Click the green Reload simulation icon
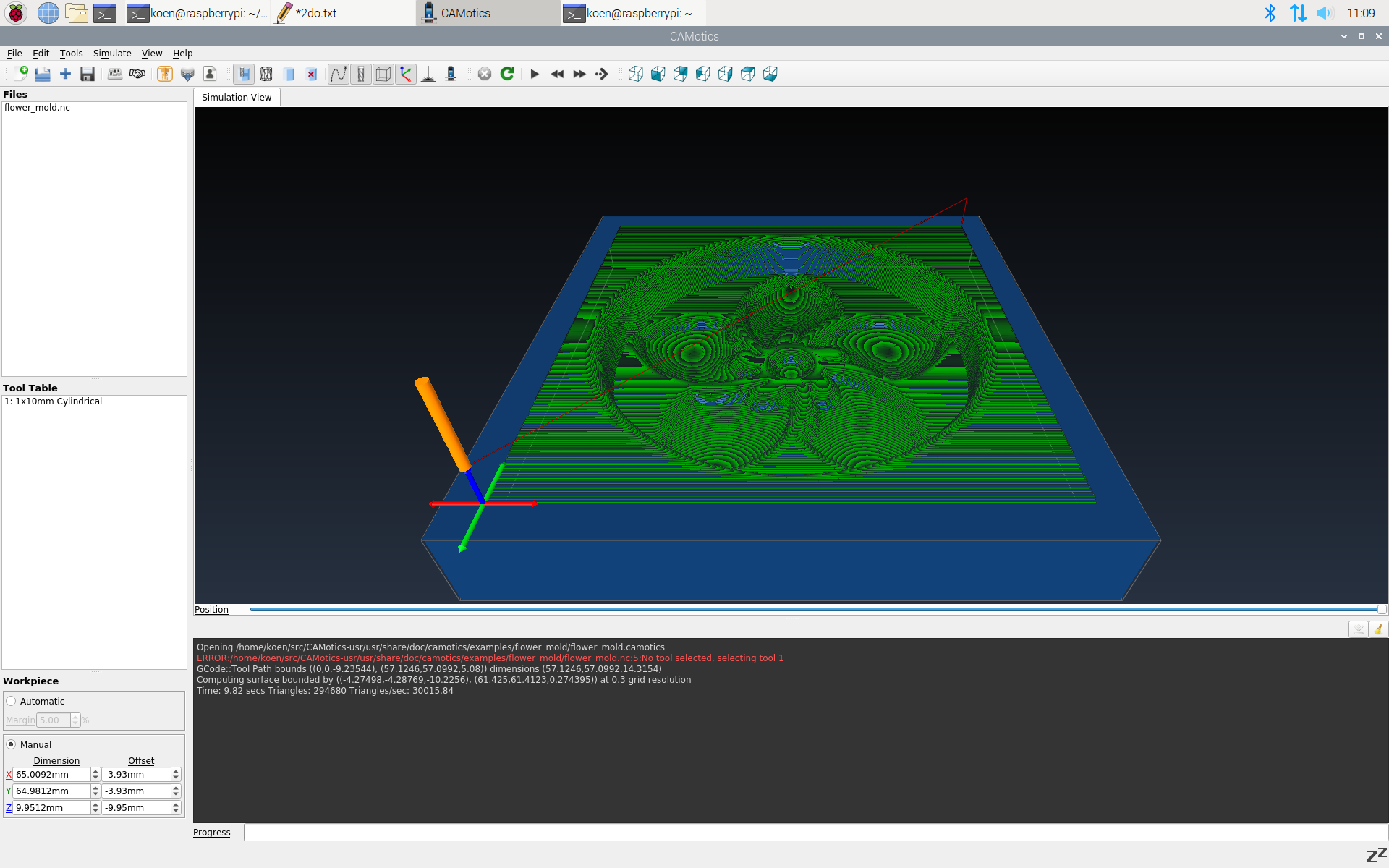 pos(507,74)
